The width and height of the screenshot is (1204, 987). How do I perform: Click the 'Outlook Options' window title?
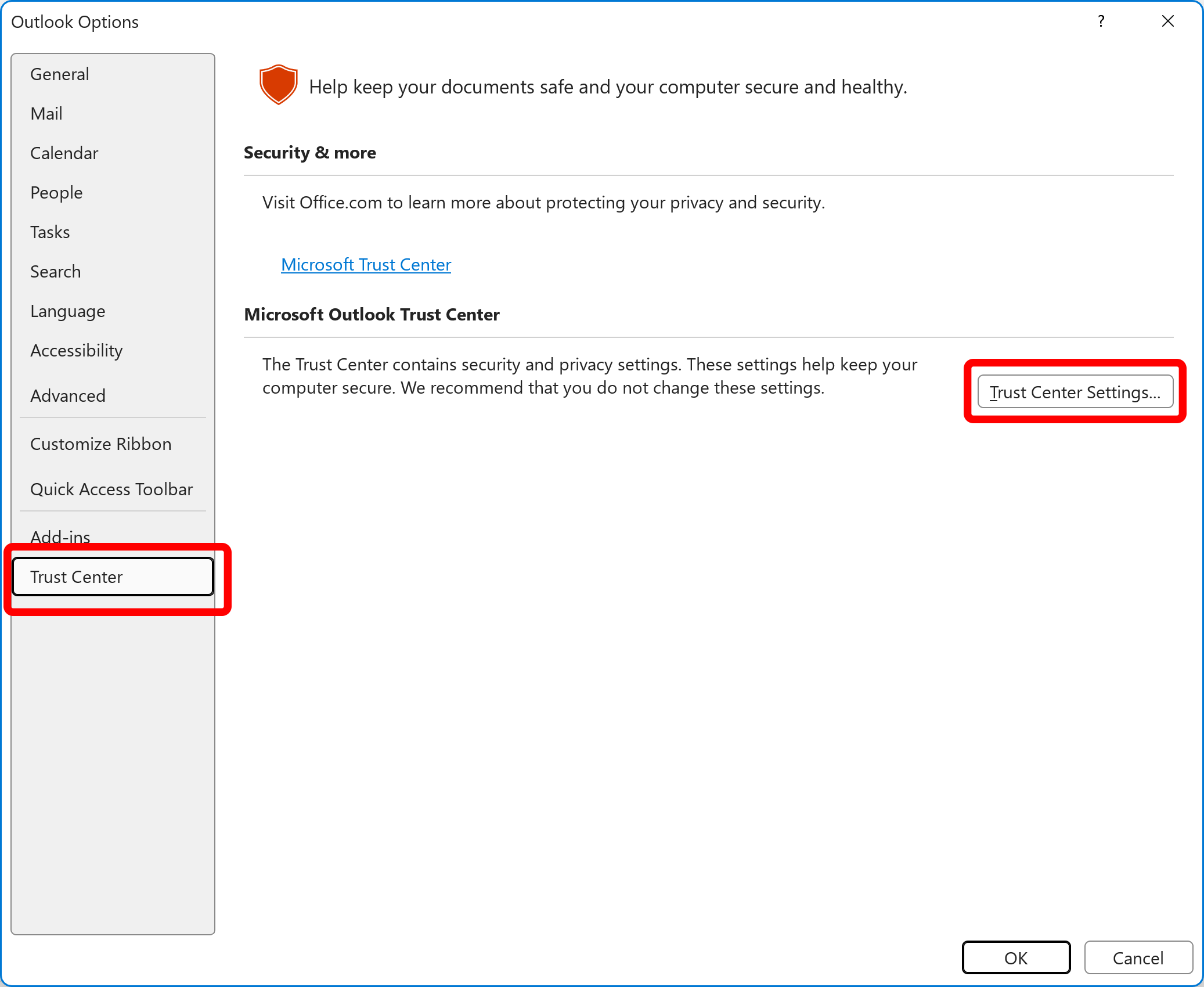[75, 22]
